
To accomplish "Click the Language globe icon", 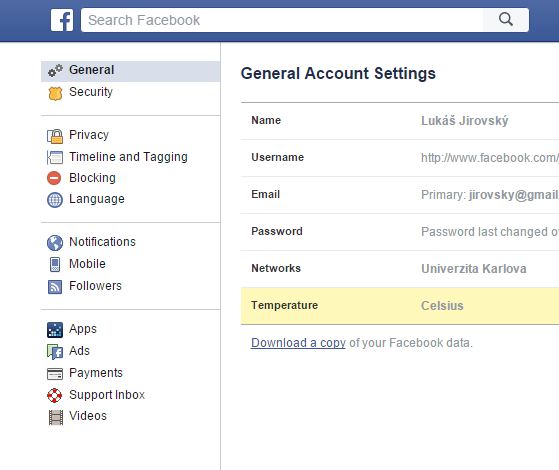I will point(55,200).
